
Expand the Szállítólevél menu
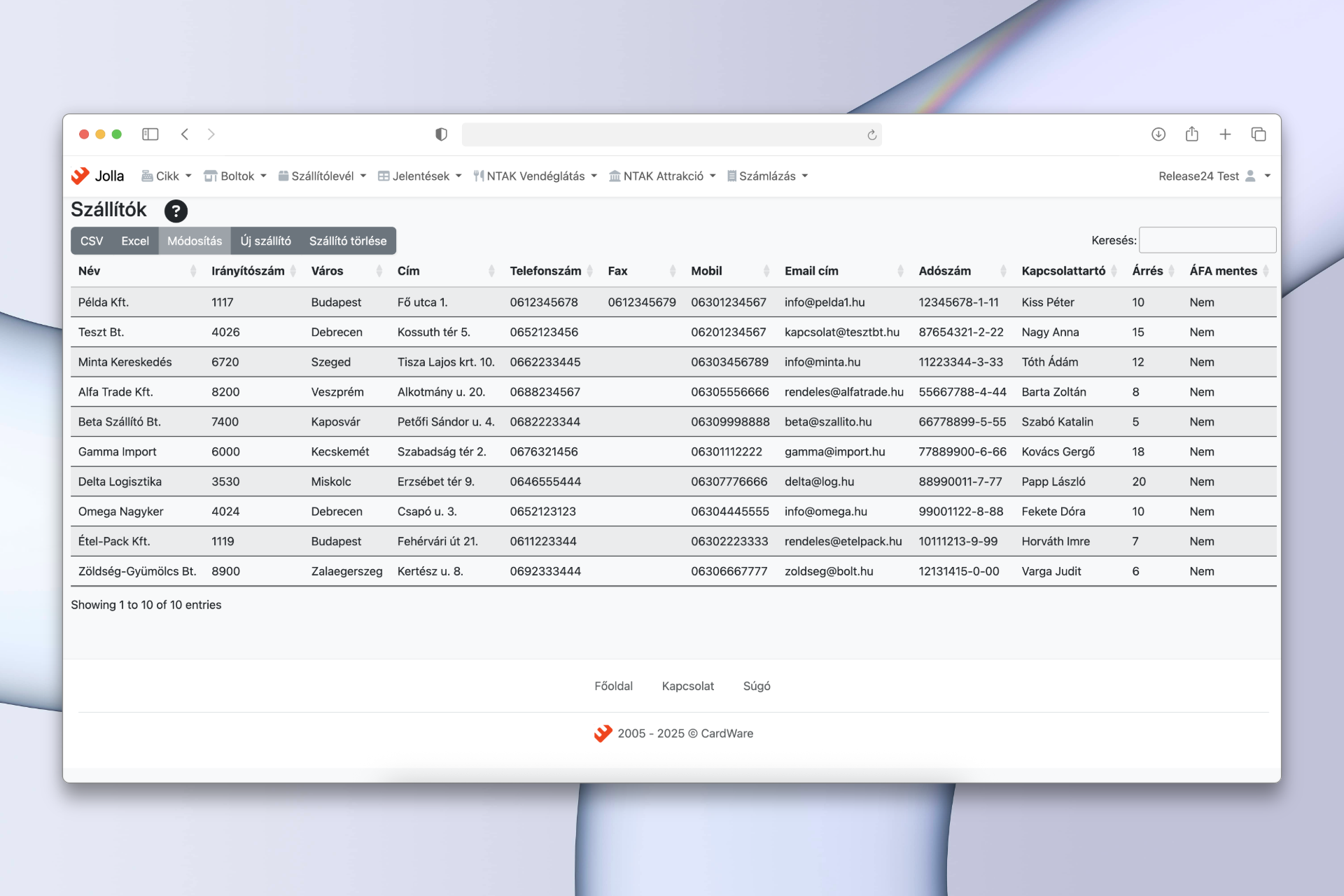click(322, 176)
